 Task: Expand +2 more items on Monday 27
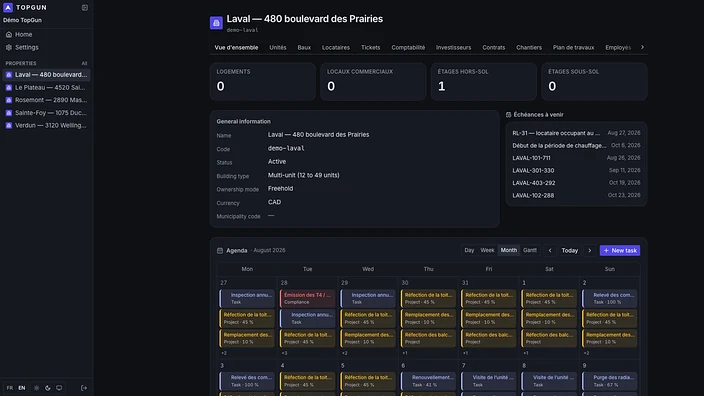[224, 353]
